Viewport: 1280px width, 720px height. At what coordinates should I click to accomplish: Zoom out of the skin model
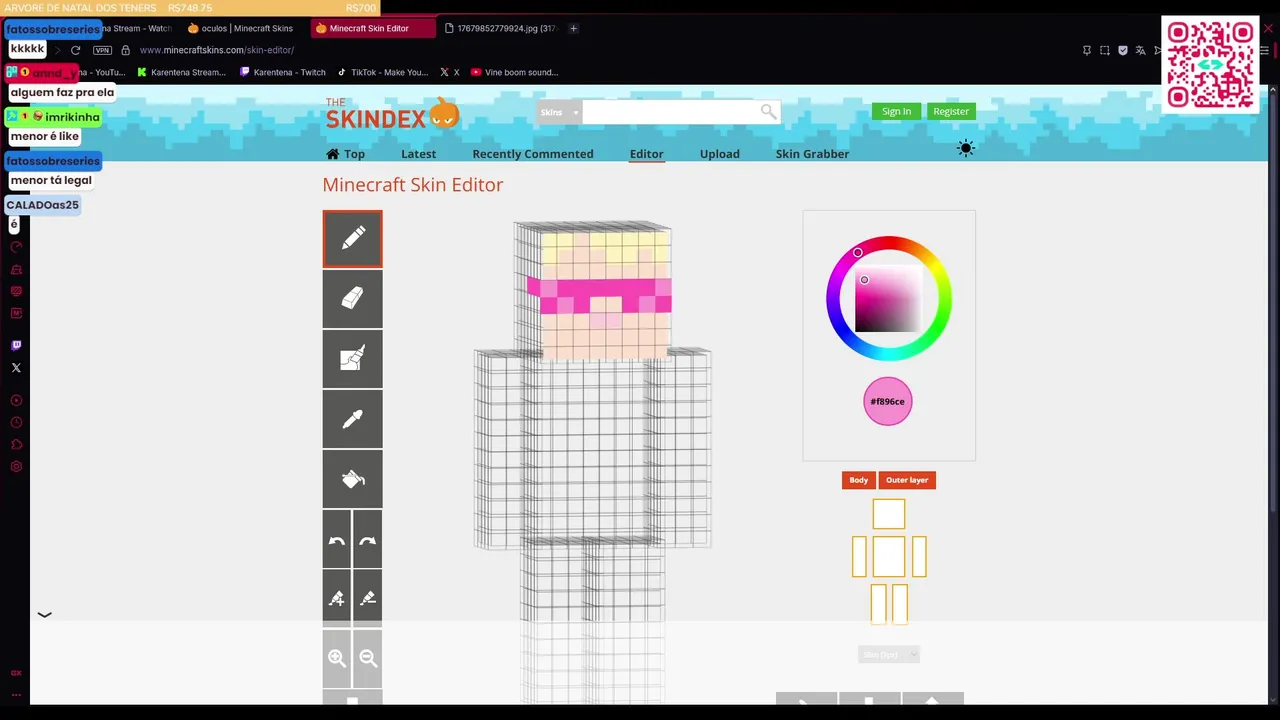tap(368, 658)
